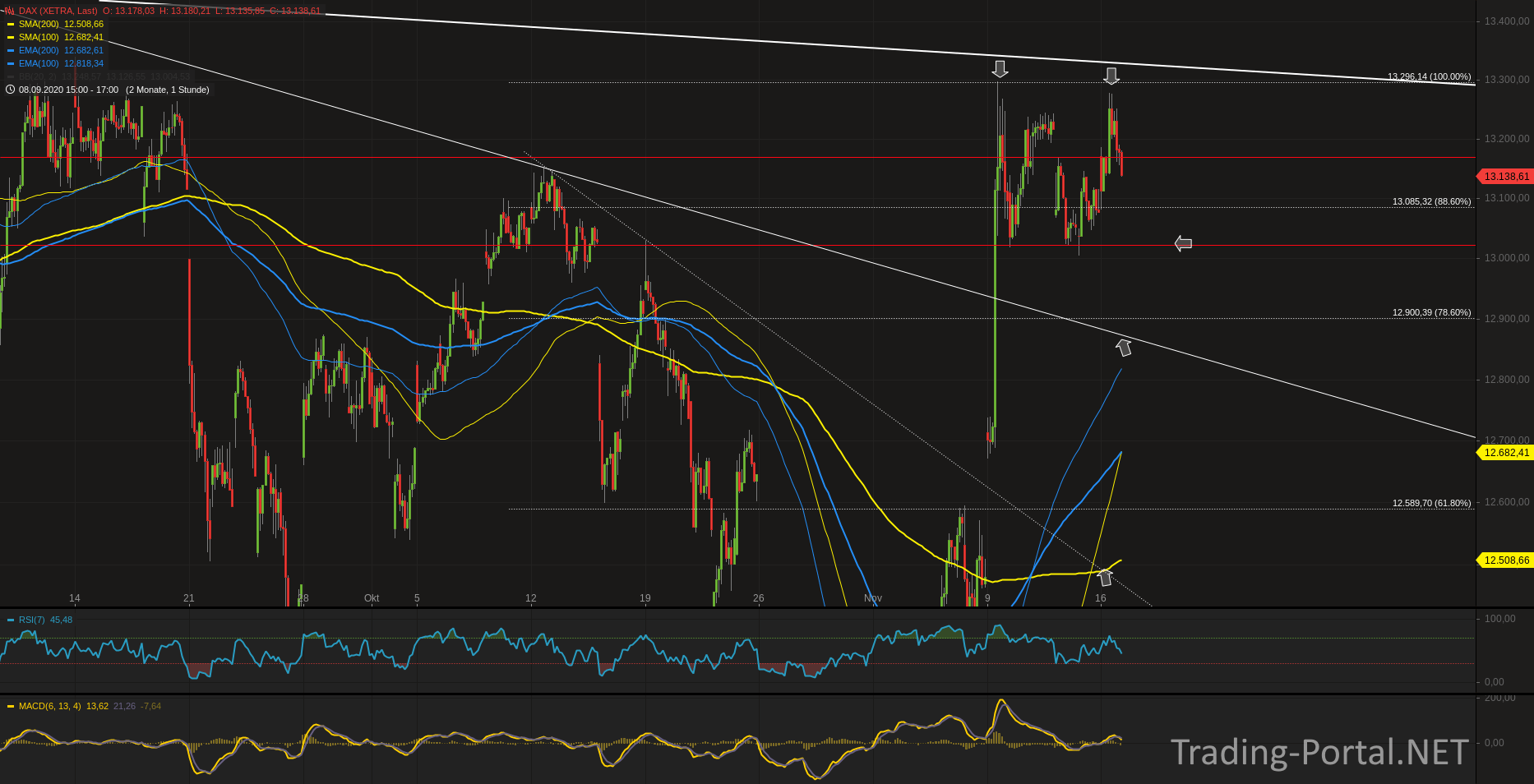Click the MACD value 13,62

tap(97, 706)
